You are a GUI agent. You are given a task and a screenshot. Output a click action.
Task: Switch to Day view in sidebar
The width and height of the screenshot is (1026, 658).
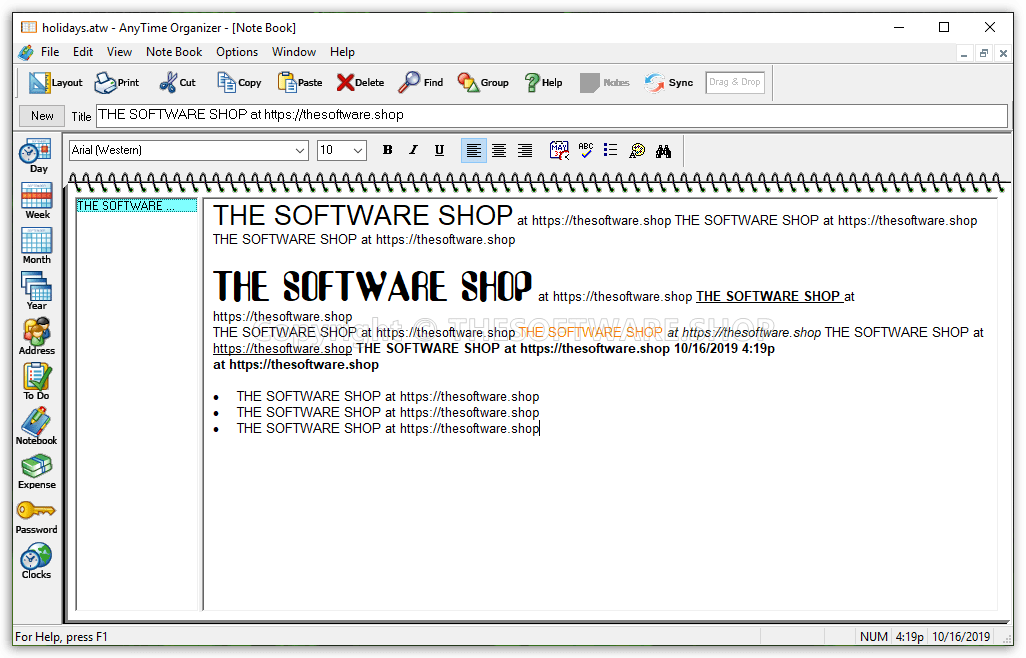[x=37, y=156]
